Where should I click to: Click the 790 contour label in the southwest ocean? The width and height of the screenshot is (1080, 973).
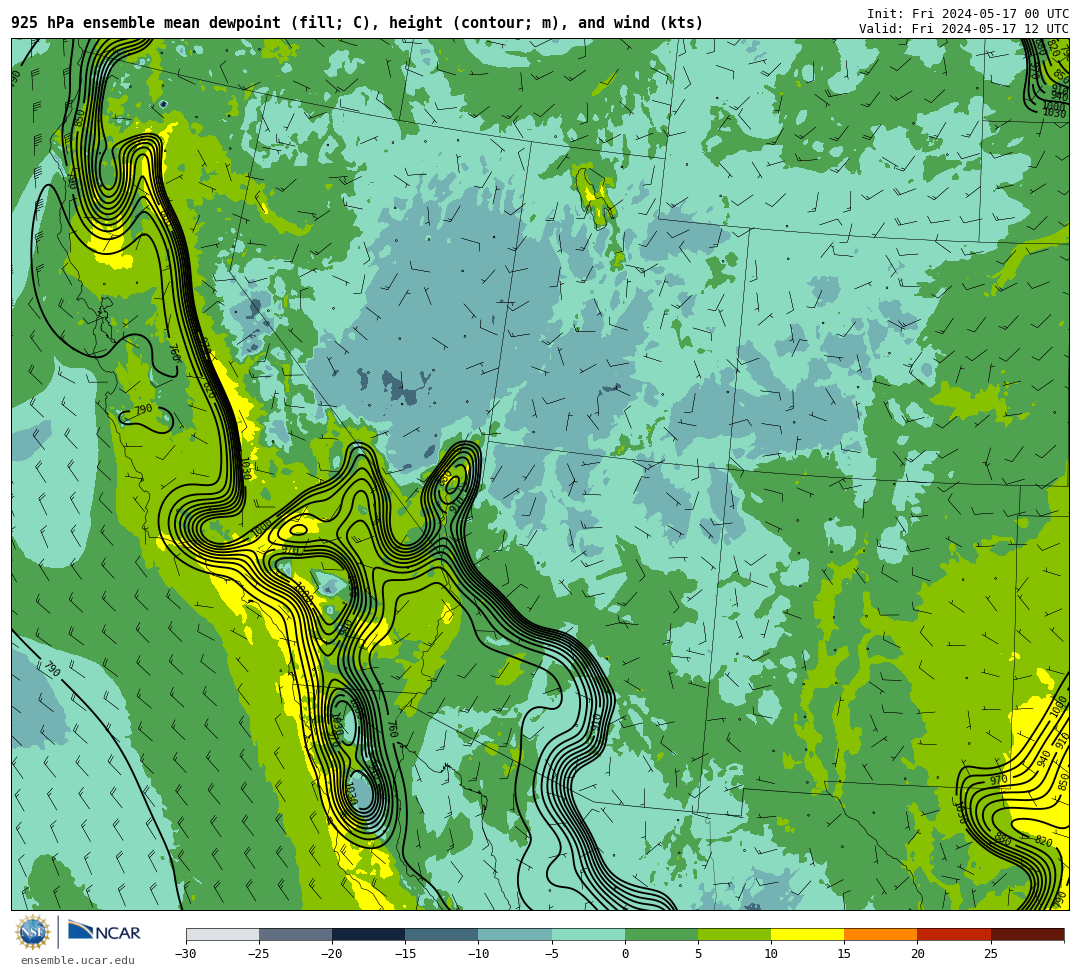[52, 669]
